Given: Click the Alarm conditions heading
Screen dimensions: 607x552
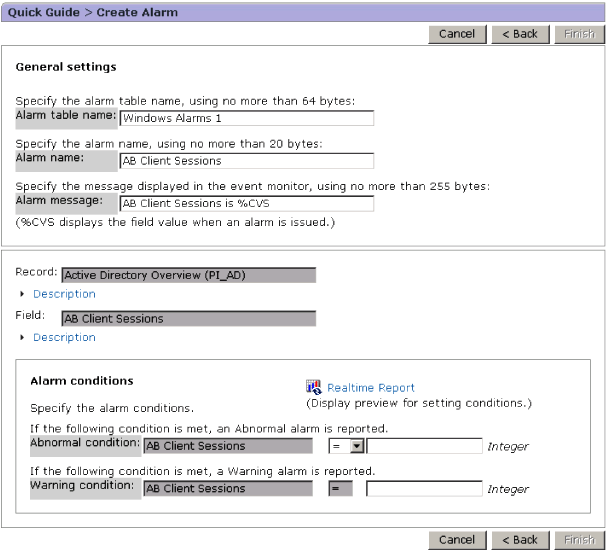Looking at the screenshot, I should click(x=82, y=381).
